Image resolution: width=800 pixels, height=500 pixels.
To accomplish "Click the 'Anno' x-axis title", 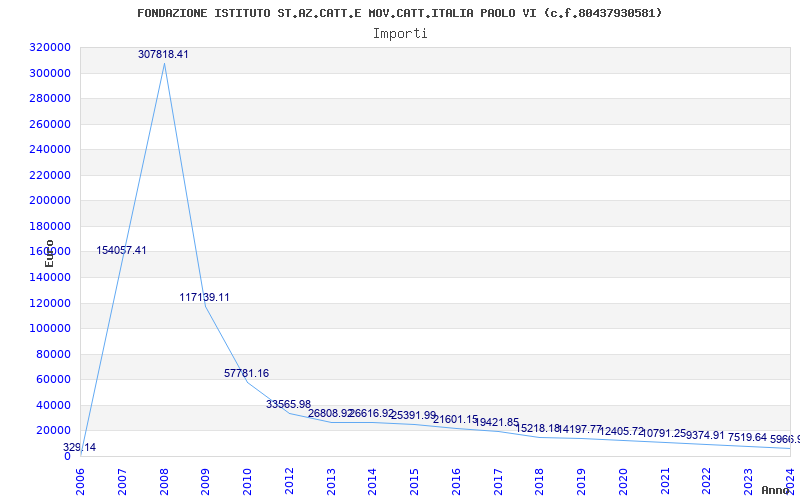I will click(x=775, y=490).
